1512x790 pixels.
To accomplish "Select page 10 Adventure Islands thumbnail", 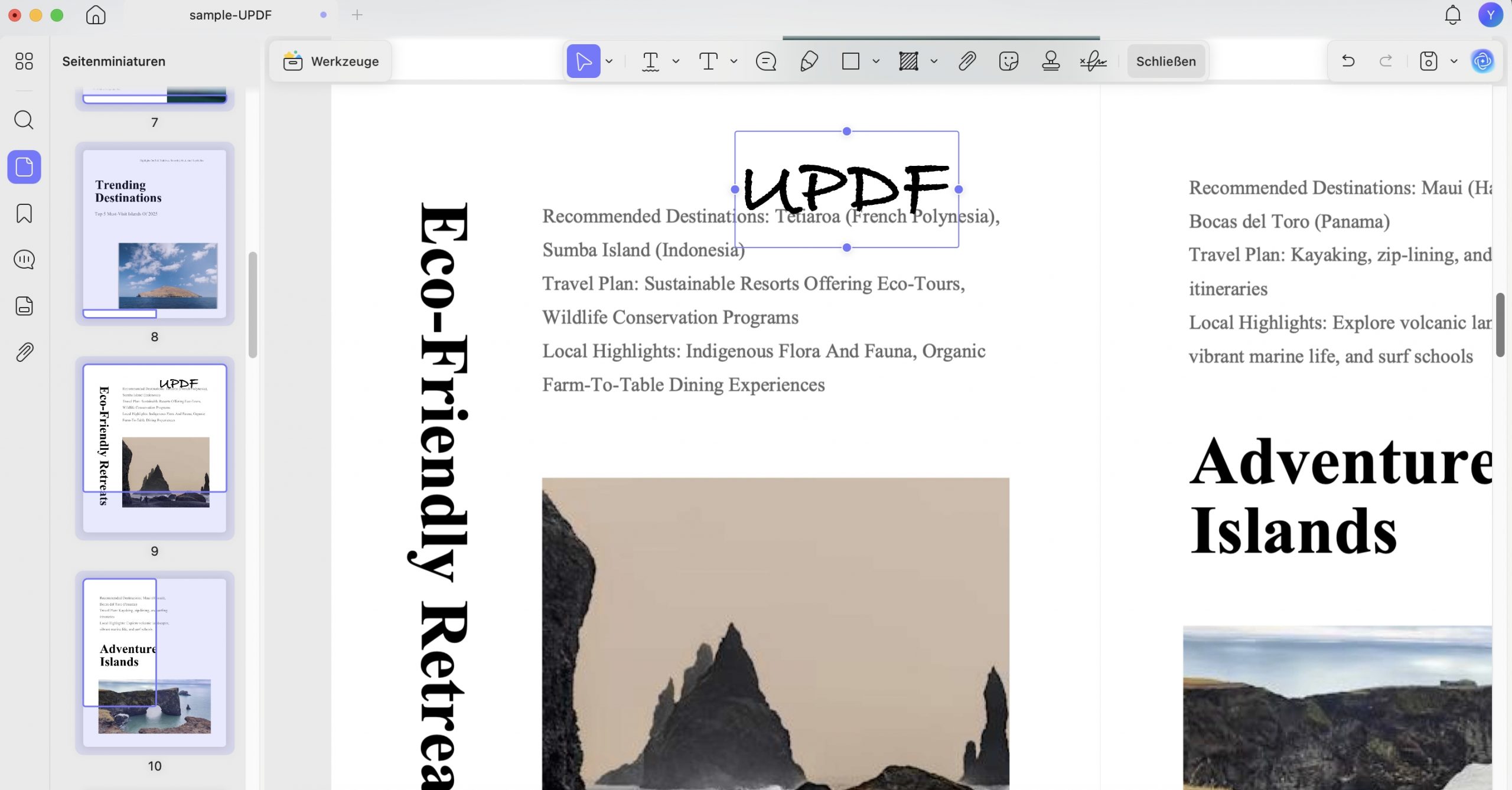I will [x=155, y=662].
